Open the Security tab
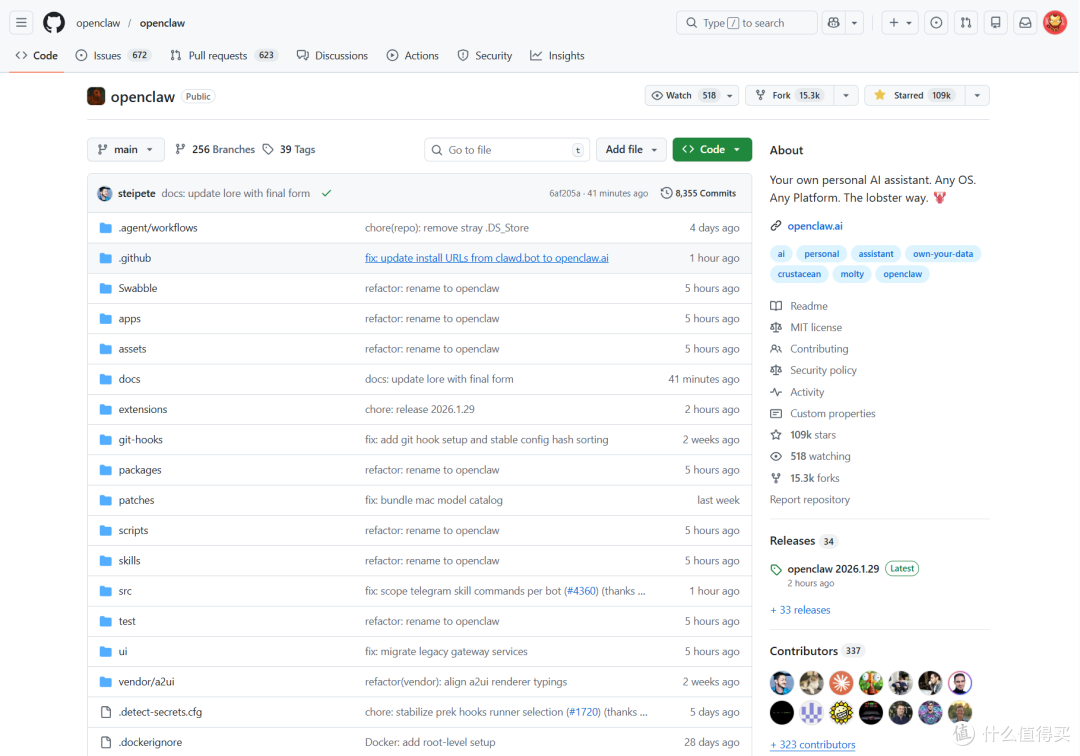This screenshot has width=1080, height=756. point(485,56)
